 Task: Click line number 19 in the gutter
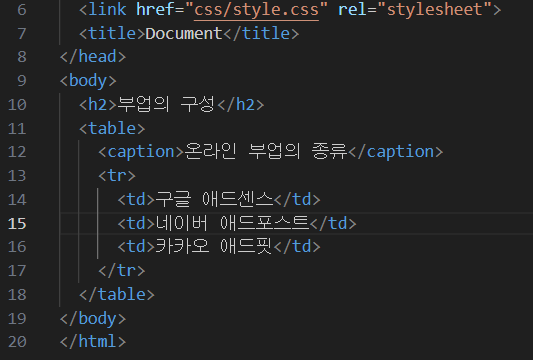[17, 319]
